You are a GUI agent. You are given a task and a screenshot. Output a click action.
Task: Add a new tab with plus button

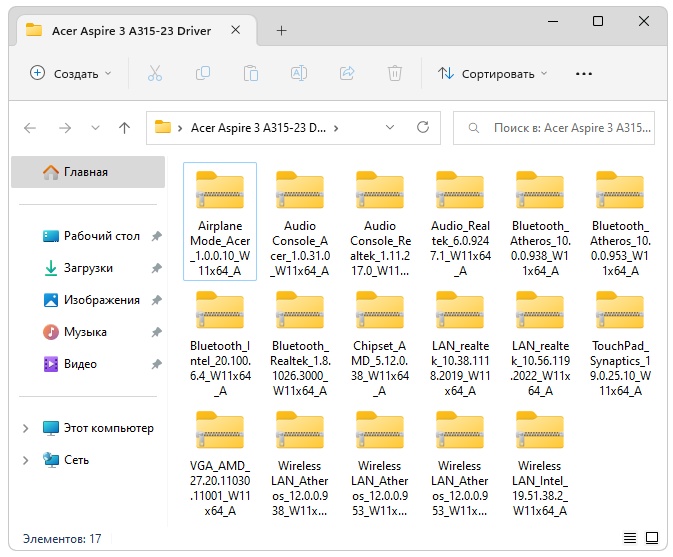tap(281, 30)
